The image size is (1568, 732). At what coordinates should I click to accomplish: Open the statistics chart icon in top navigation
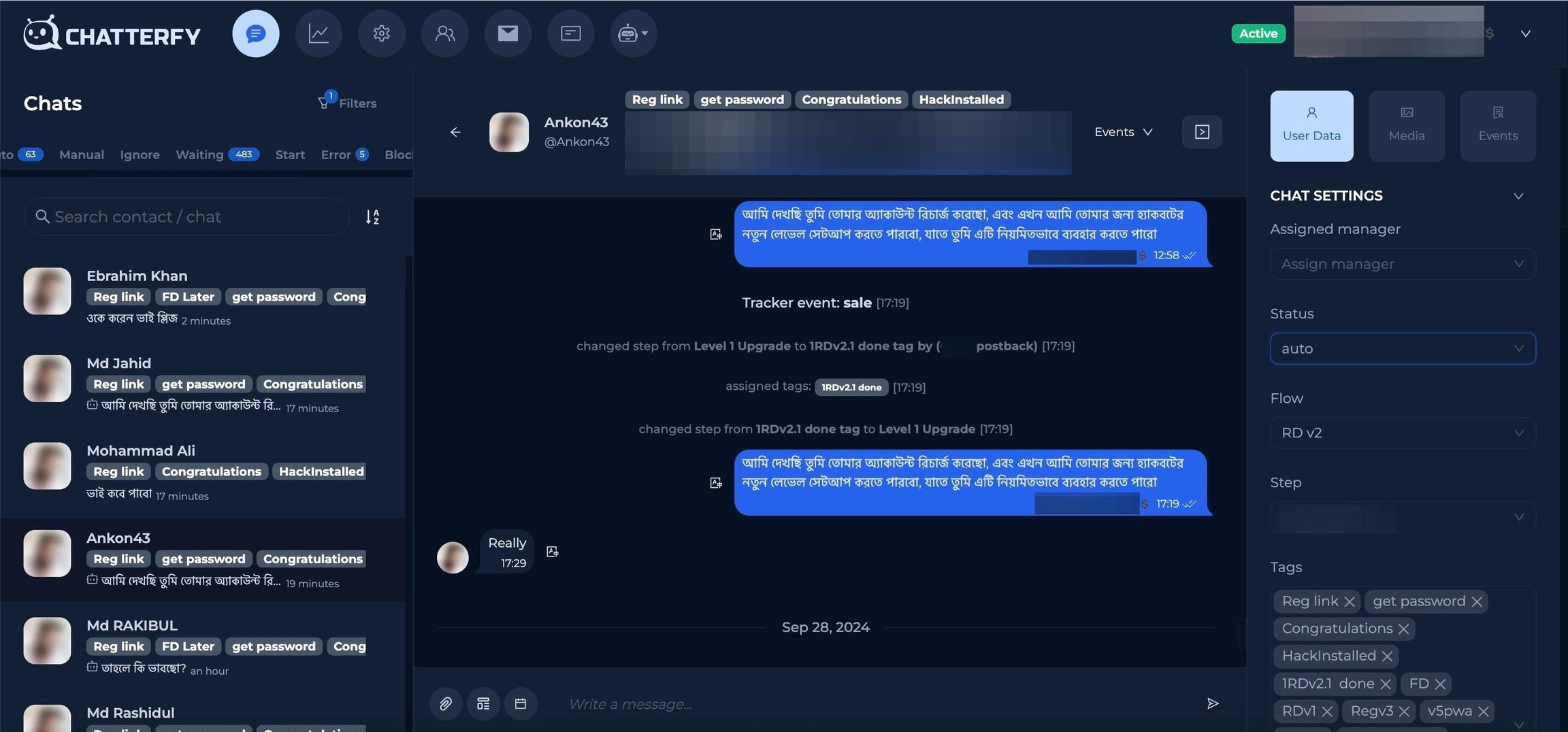[318, 33]
